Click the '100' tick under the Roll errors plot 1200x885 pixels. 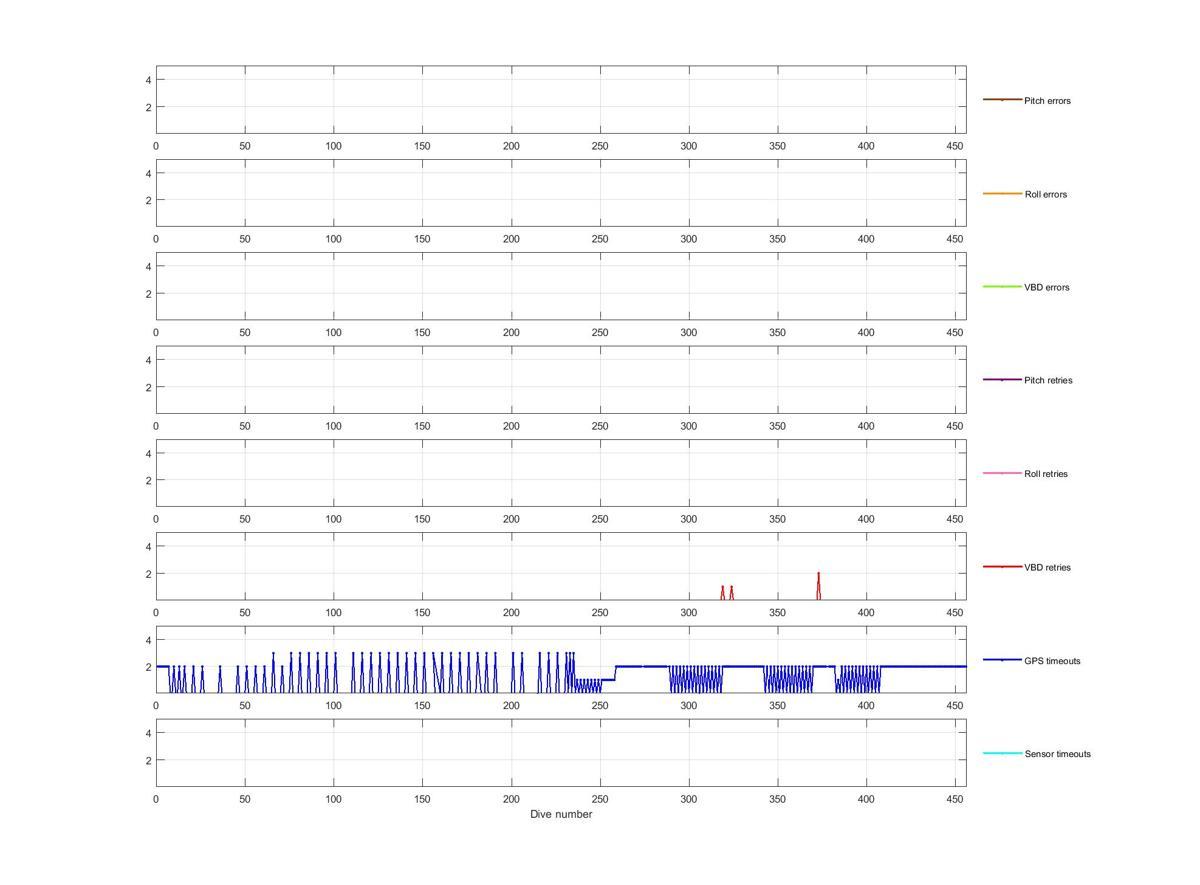[x=334, y=239]
